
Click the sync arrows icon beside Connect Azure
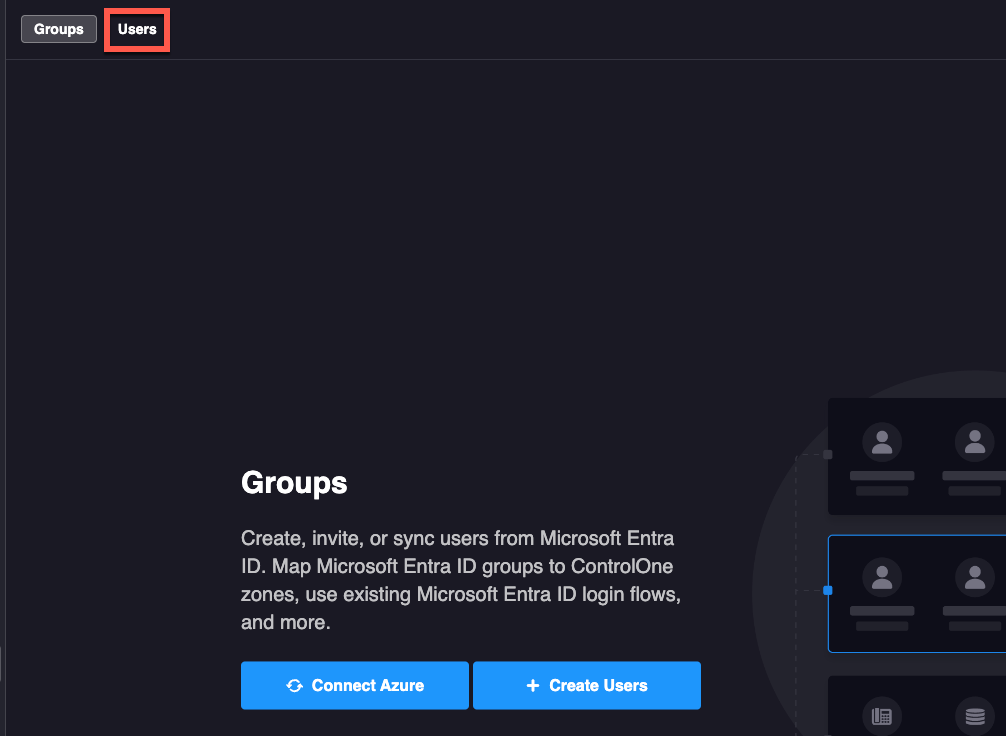(x=294, y=686)
